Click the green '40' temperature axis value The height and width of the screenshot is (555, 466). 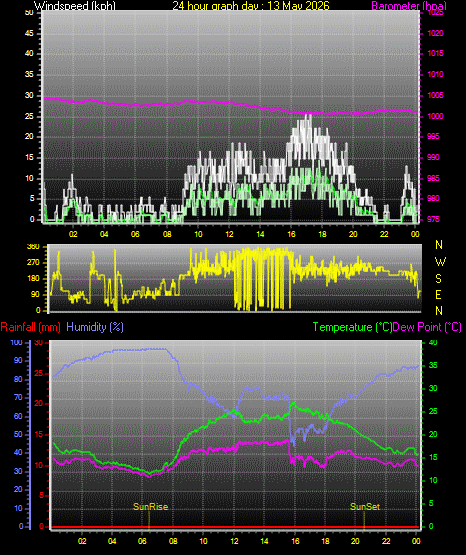tap(433, 343)
